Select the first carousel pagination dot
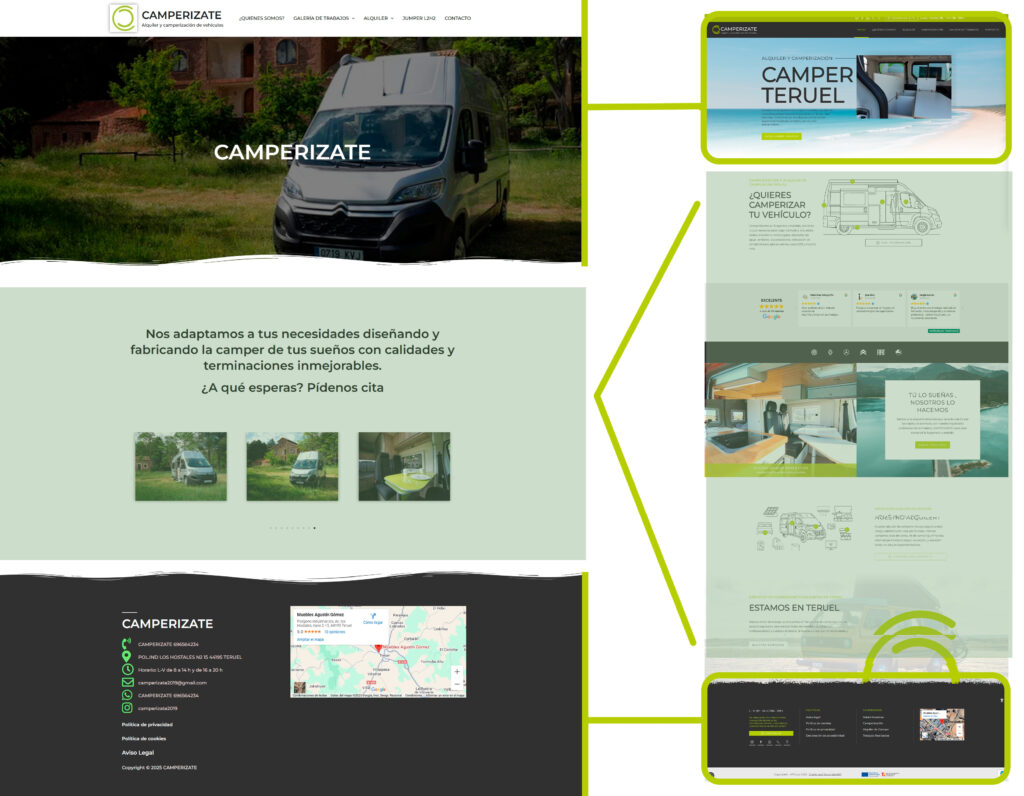 pyautogui.click(x=270, y=528)
